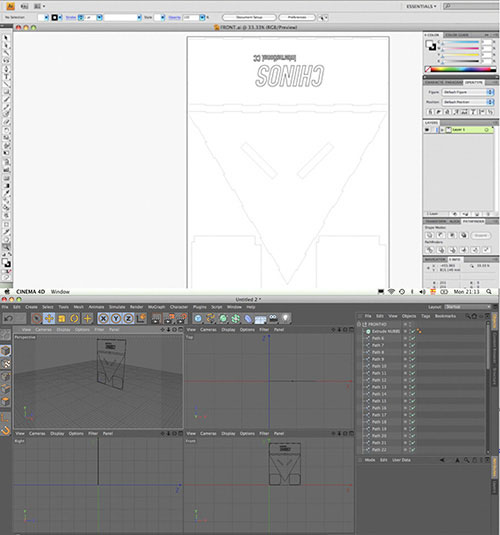The width and height of the screenshot is (500, 535).
Task: Click the green Array/modeling objects icon
Action: point(235,318)
